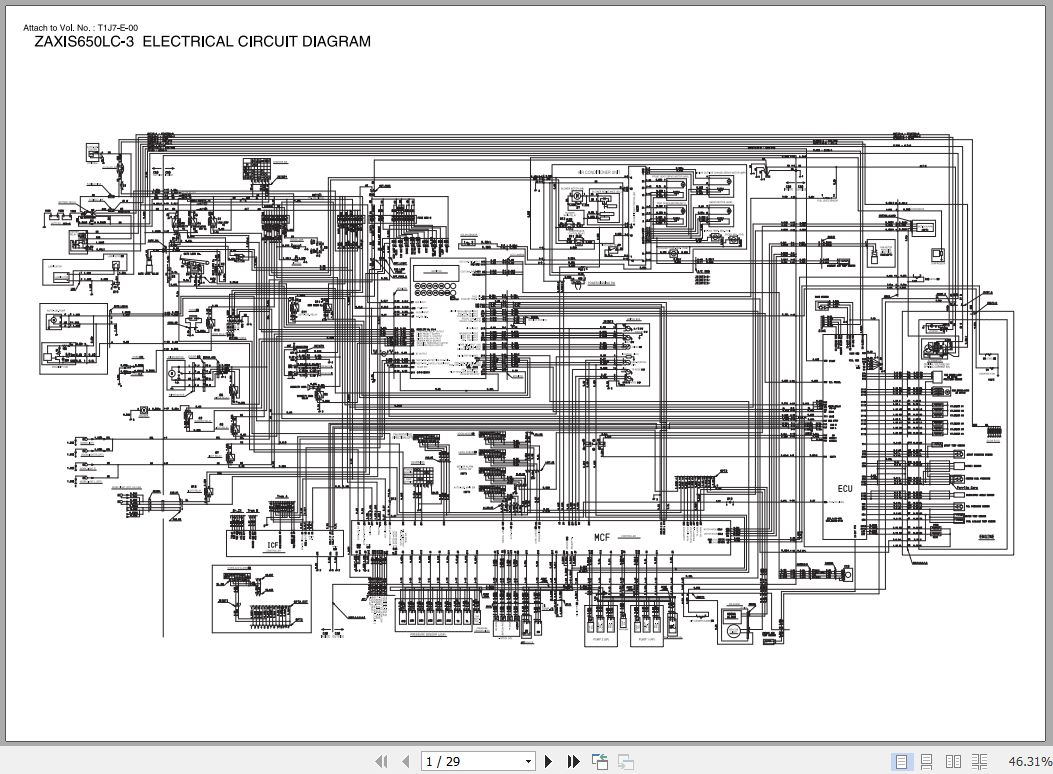The width and height of the screenshot is (1053, 774).
Task: Click the Attach to Vol. No. T1J7-E-00 text
Action: point(81,28)
